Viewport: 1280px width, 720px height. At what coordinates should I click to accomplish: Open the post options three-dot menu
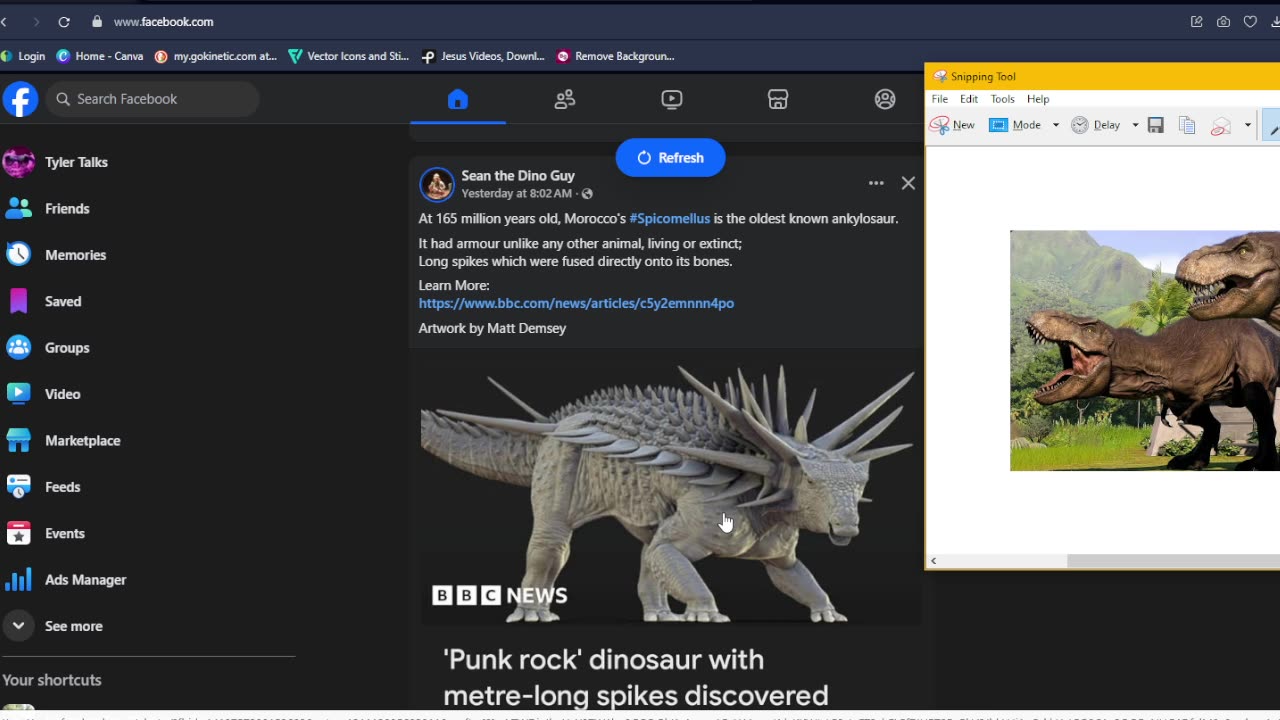coord(876,183)
